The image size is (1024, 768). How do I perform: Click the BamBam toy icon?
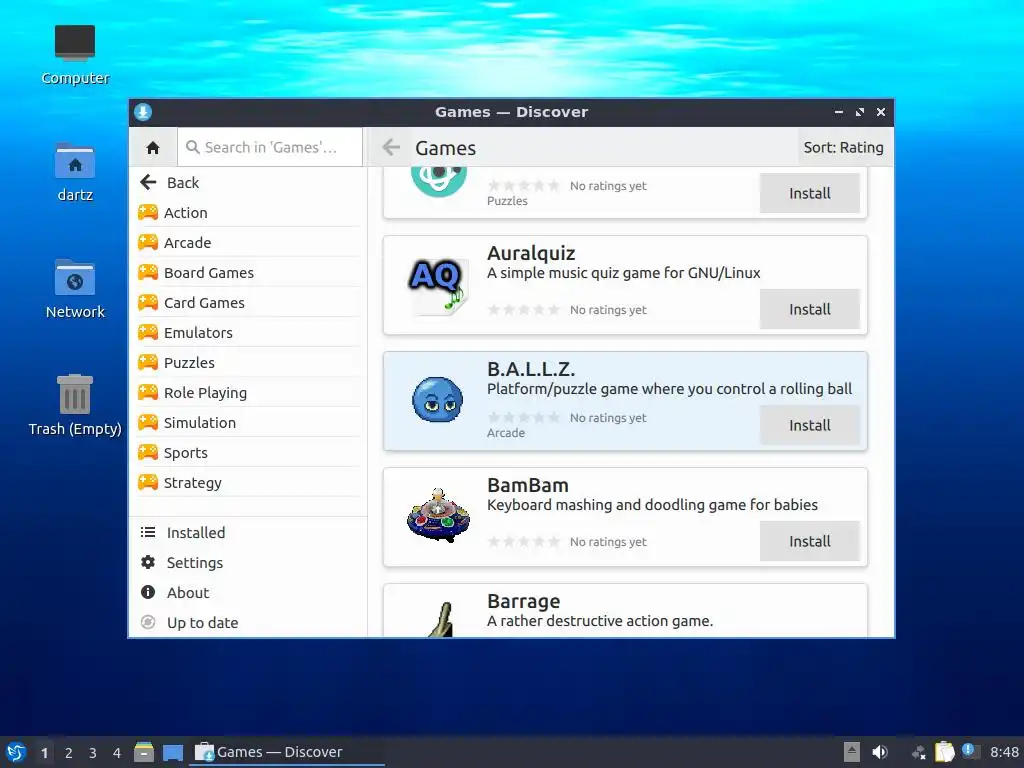tap(438, 516)
